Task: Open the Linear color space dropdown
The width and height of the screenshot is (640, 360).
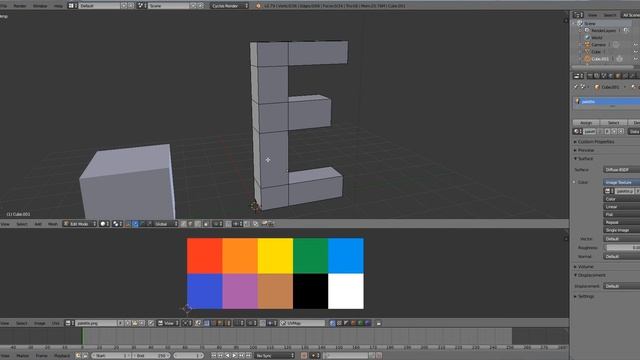Action: (621, 207)
